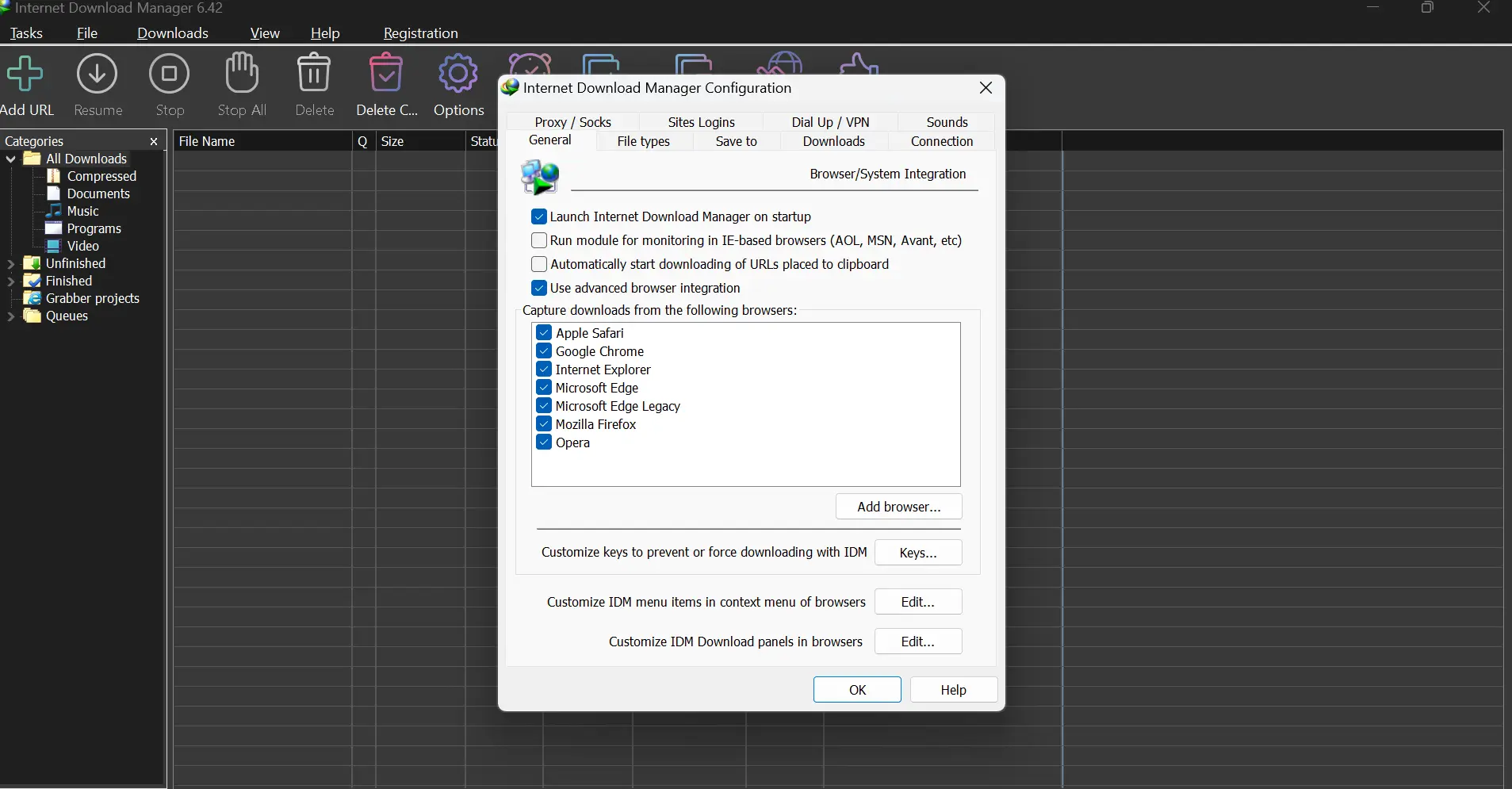Viewport: 1512px width, 789px height.
Task: Uncheck Google Chrome browser
Action: click(x=544, y=350)
